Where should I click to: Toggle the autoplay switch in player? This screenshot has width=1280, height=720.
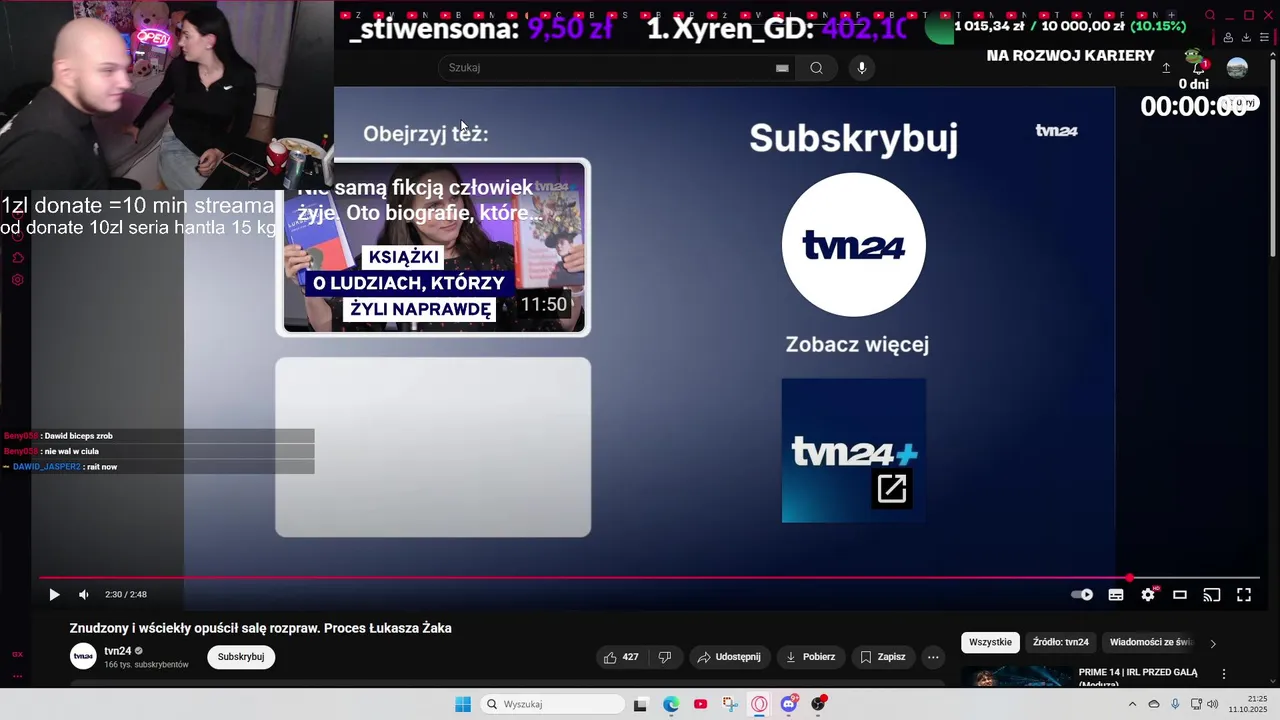coord(1082,594)
